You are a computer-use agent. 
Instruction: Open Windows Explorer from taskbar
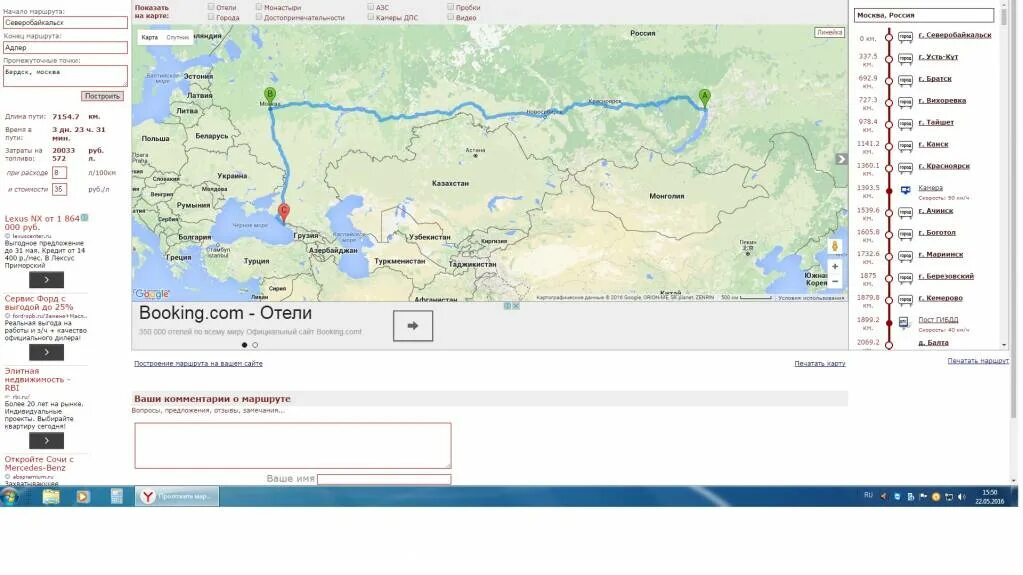click(51, 497)
